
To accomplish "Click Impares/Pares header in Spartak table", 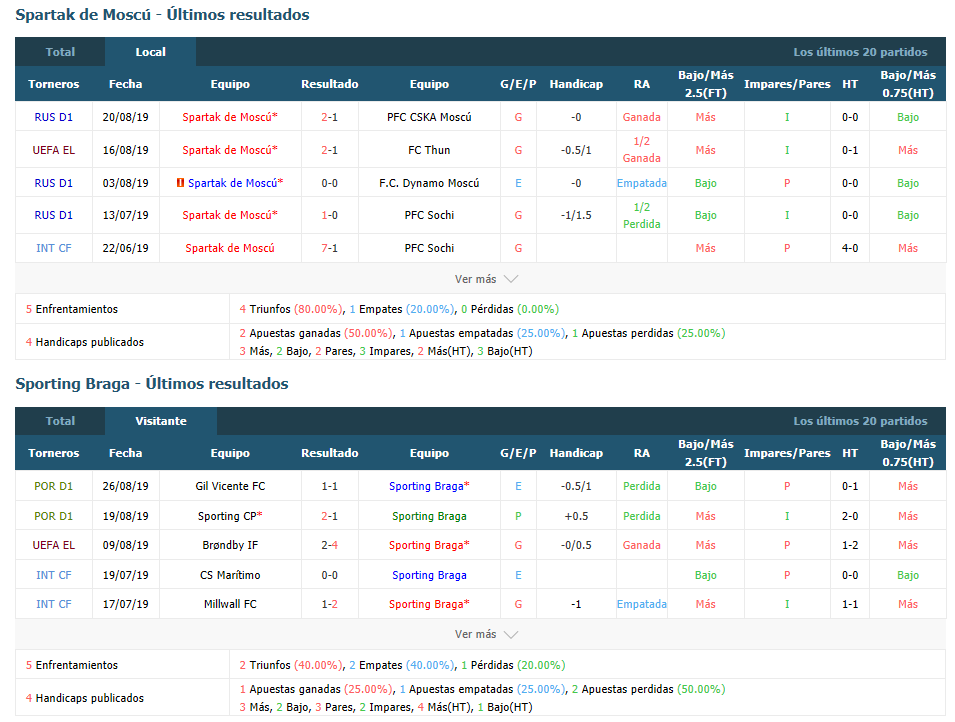I will pos(787,84).
